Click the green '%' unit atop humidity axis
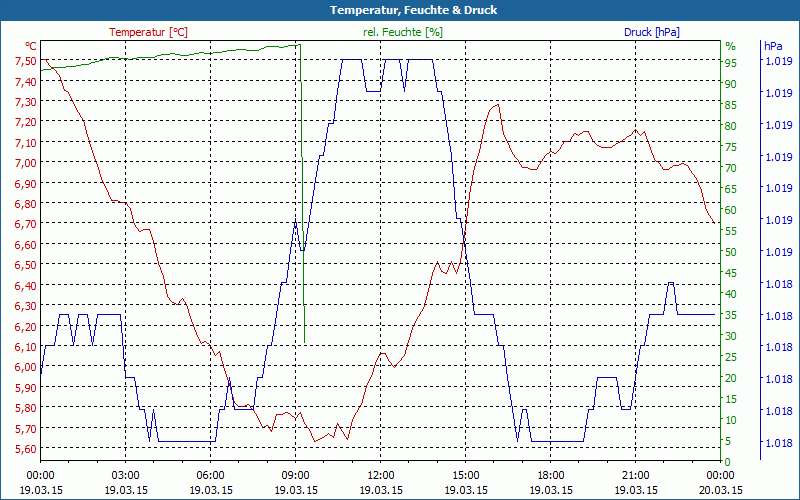The height and width of the screenshot is (500, 800). [731, 46]
